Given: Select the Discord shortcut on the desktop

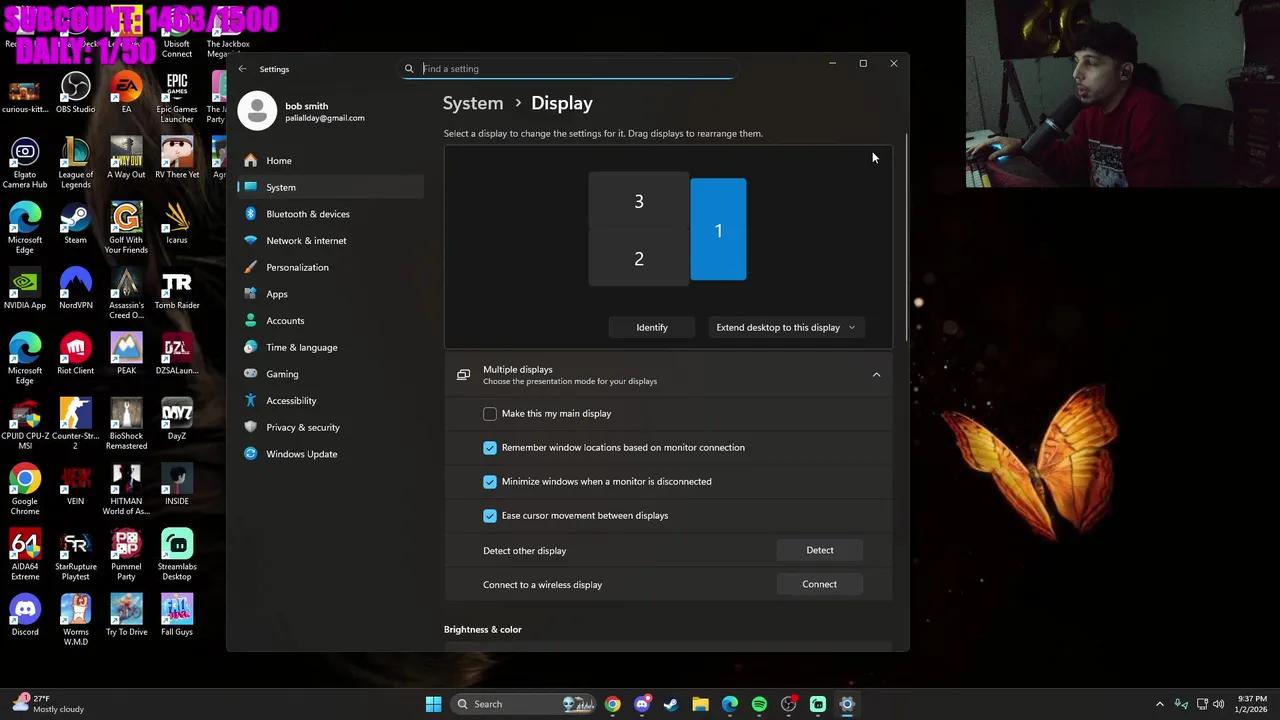Looking at the screenshot, I should tap(25, 615).
